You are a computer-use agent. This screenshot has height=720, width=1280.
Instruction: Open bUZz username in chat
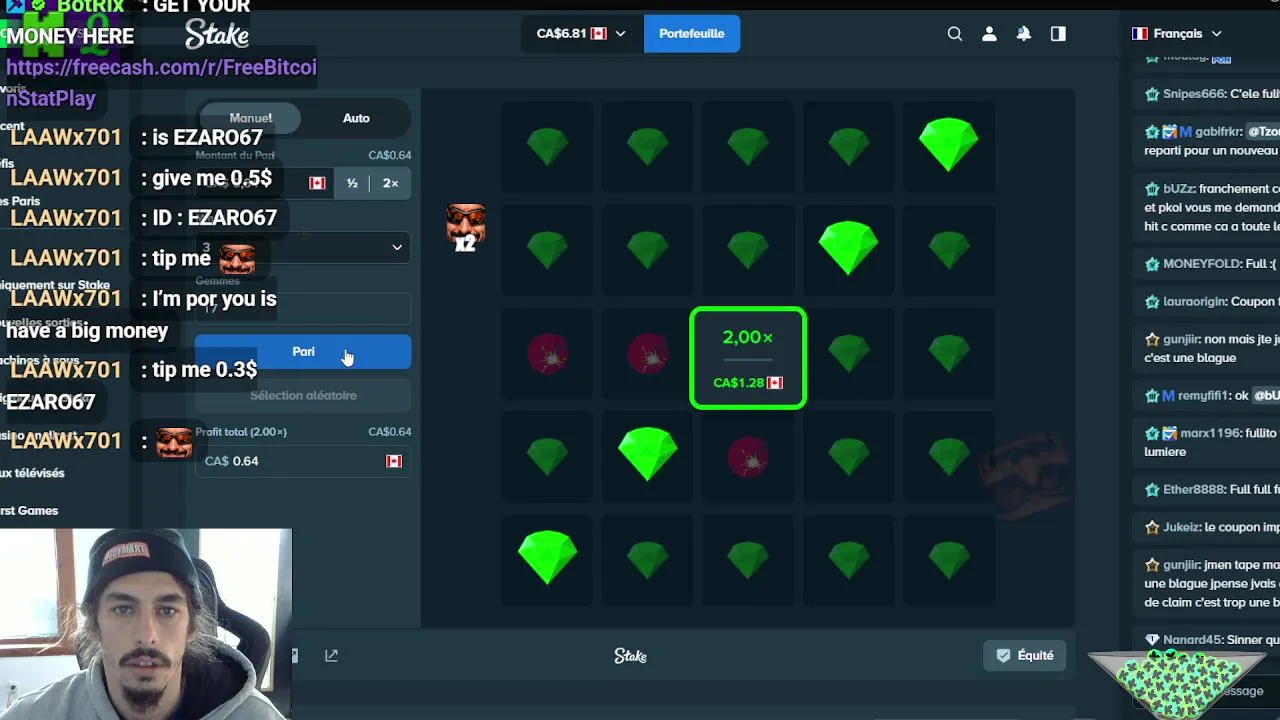(1178, 189)
